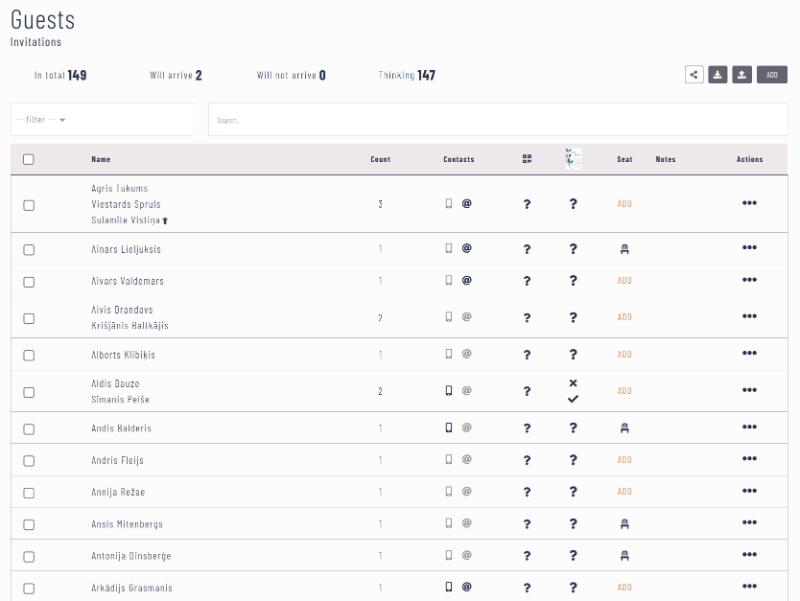Click the check mark in Aldis Dauze row
This screenshot has width=800, height=601.
pos(574,398)
